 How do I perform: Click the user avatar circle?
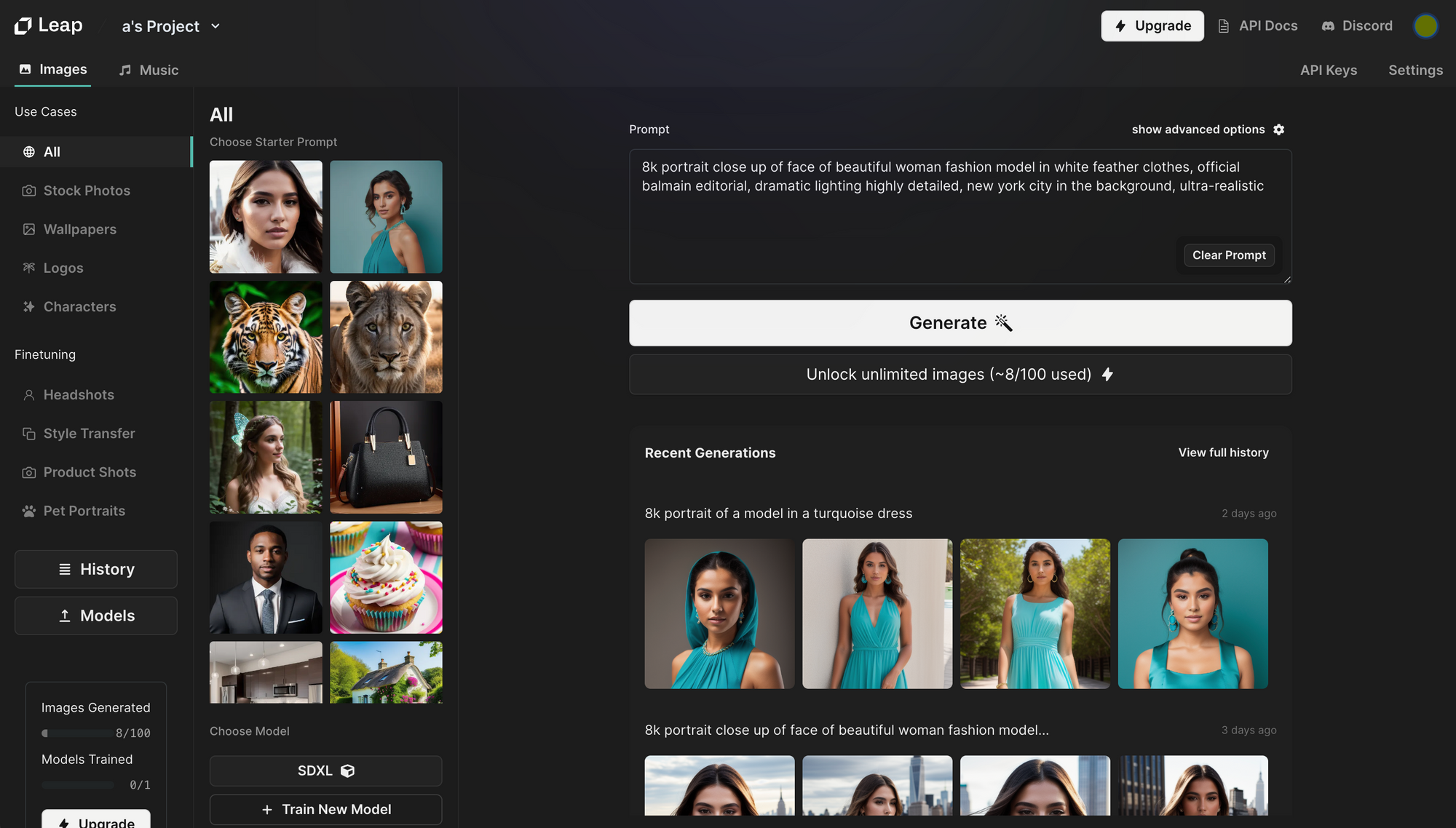coord(1425,26)
